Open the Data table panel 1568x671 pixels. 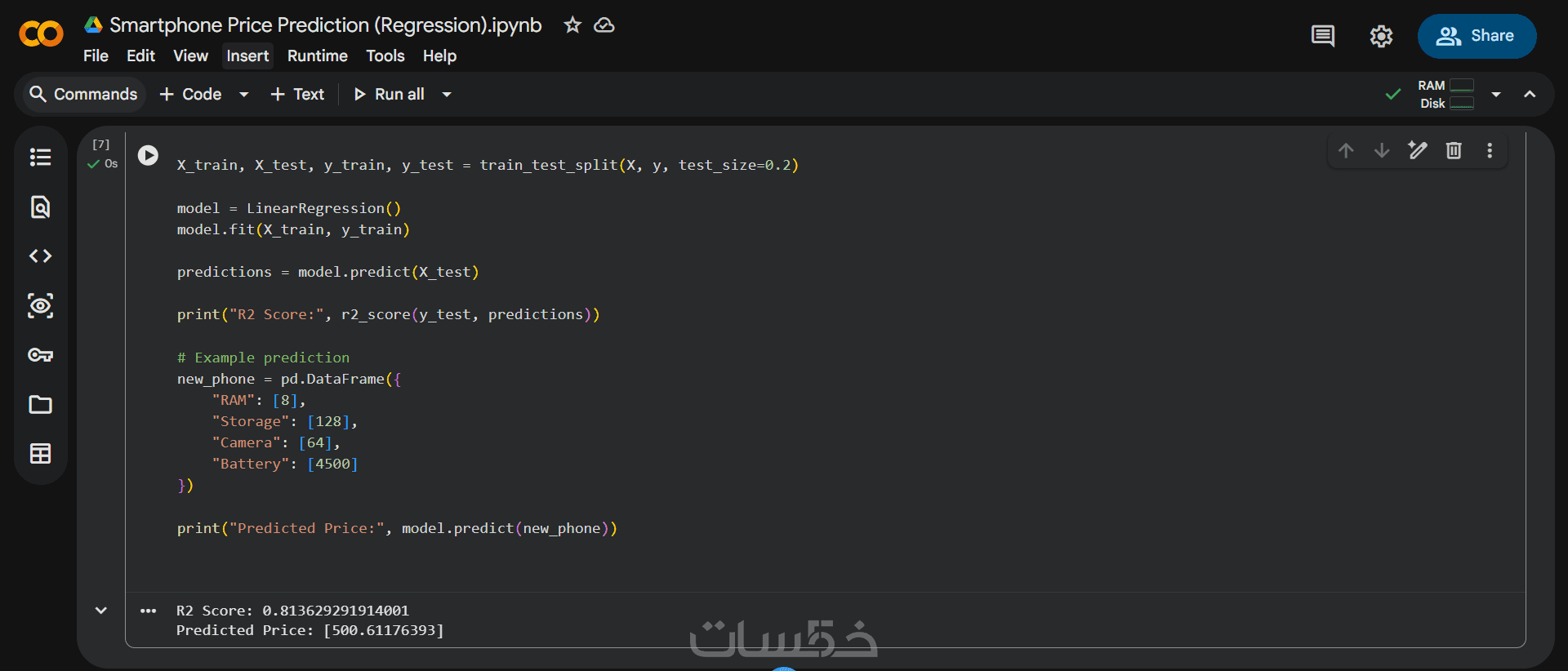[x=40, y=454]
